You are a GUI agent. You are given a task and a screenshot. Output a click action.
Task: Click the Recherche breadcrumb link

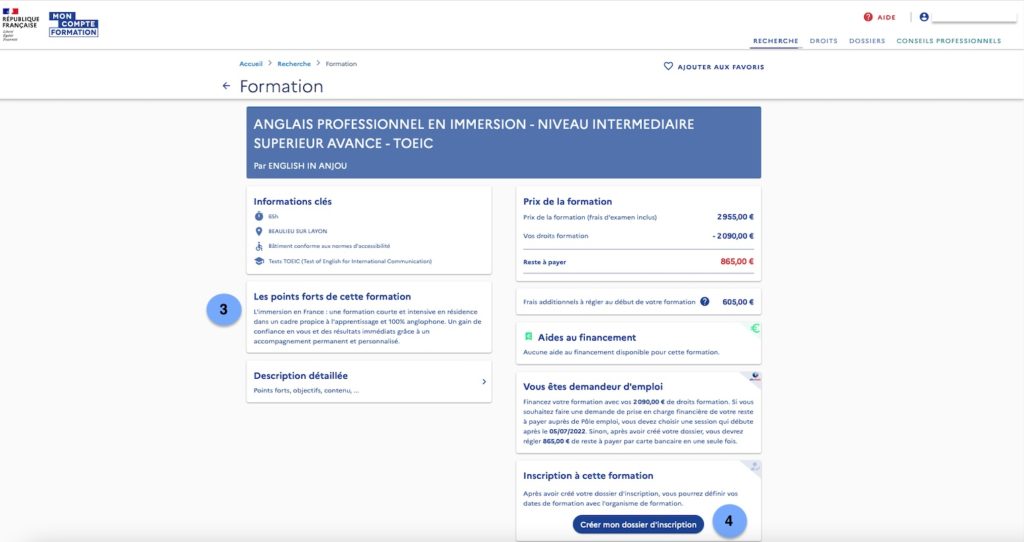294,64
